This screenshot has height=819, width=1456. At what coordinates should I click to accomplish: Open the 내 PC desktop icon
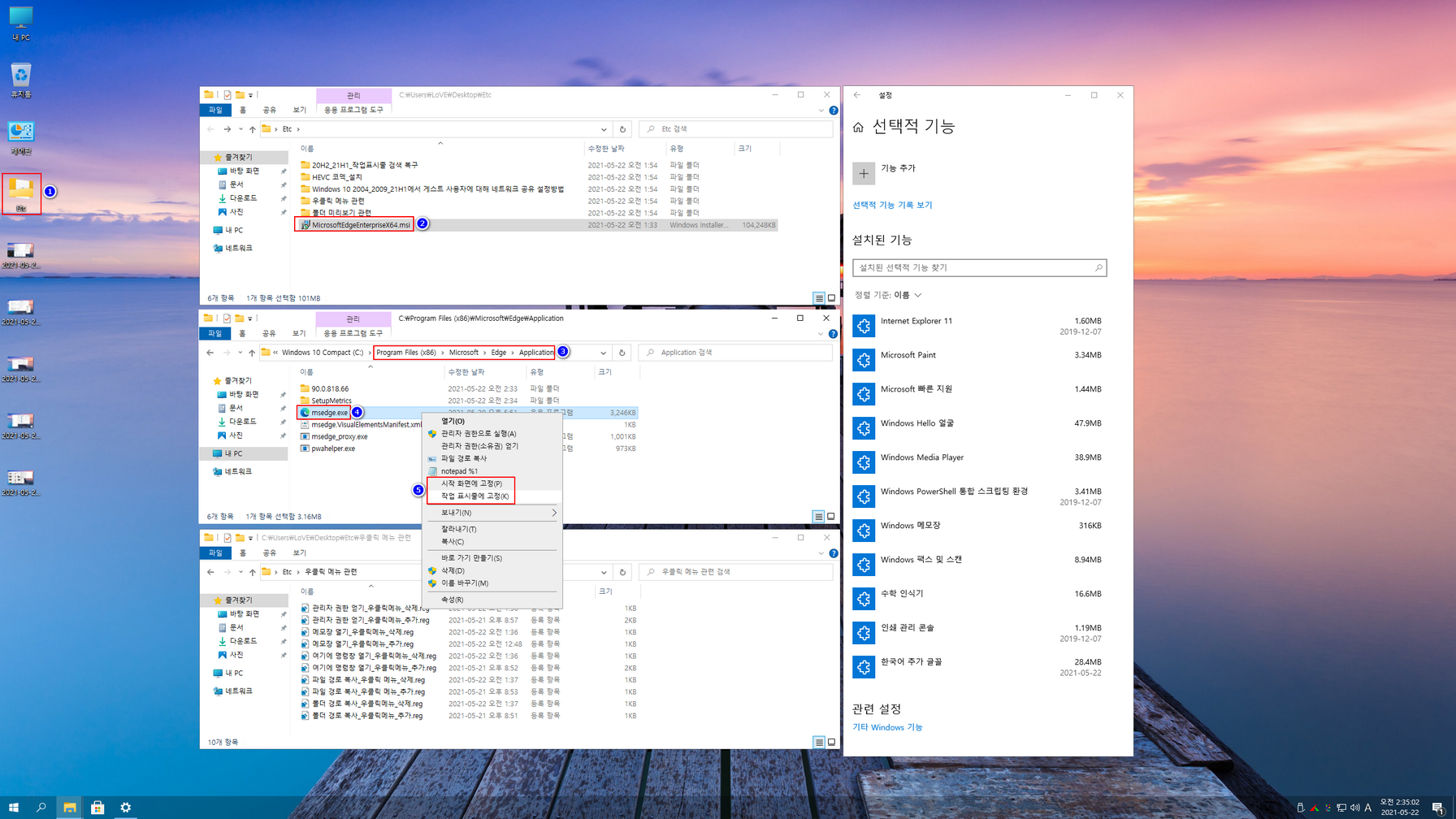coord(21,23)
